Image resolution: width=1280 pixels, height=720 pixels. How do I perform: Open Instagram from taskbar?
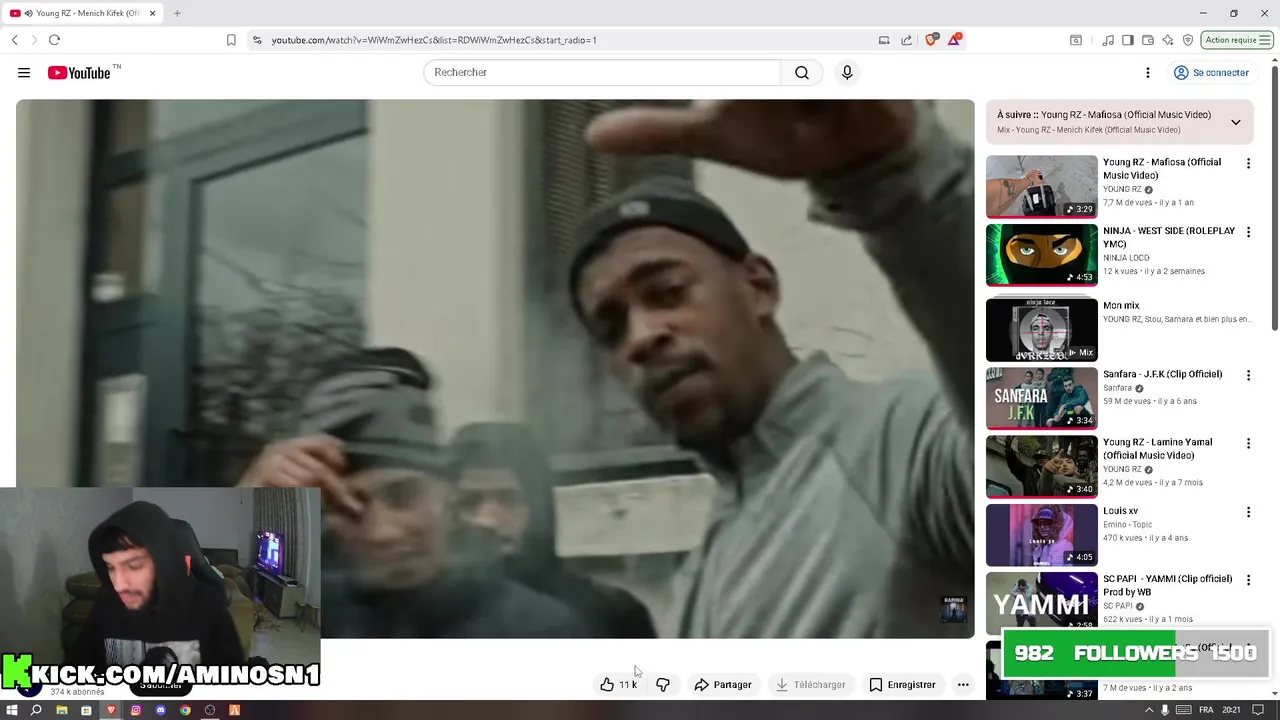tap(136, 710)
